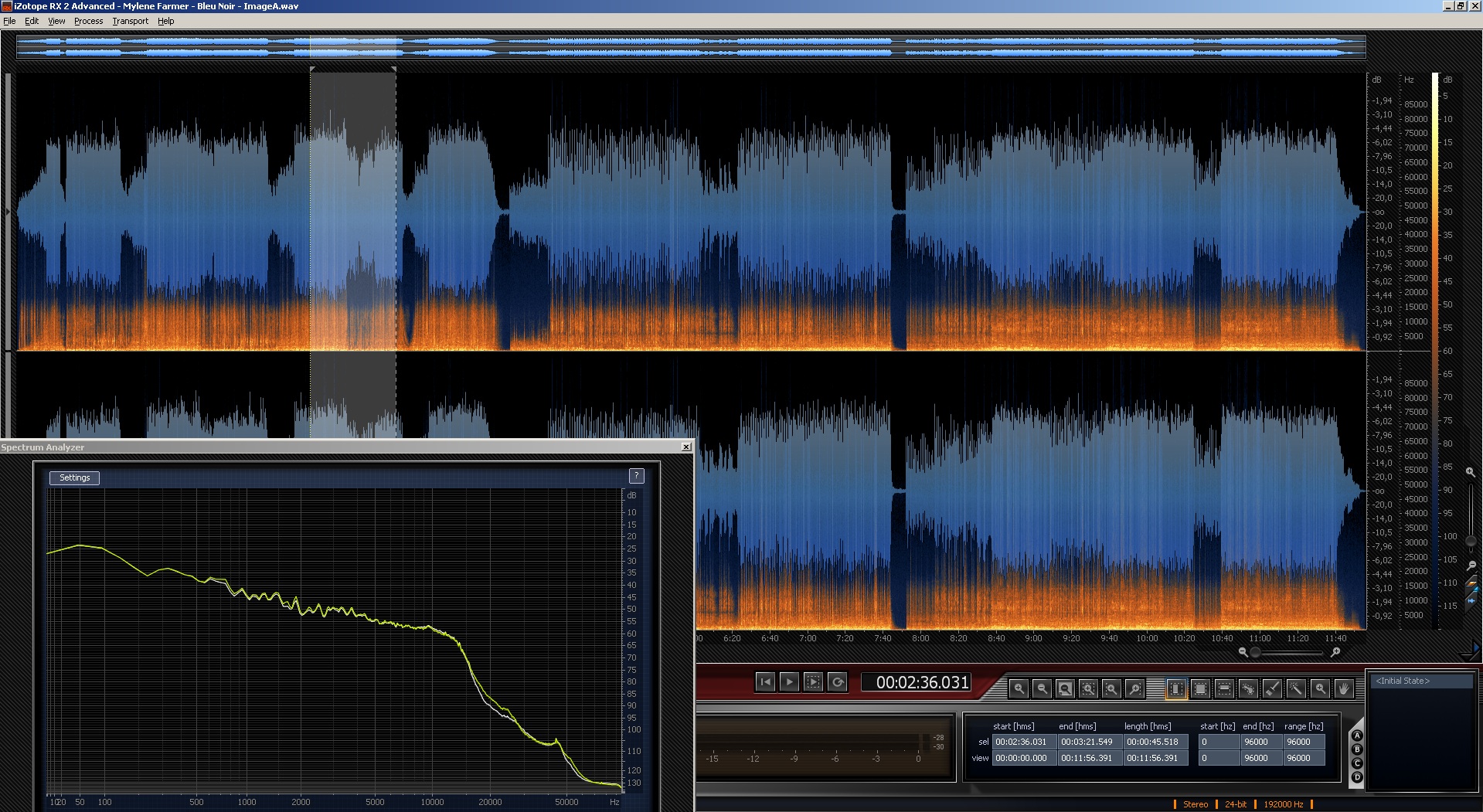Click the selection length field
This screenshot has height=812, width=1483.
click(1155, 742)
